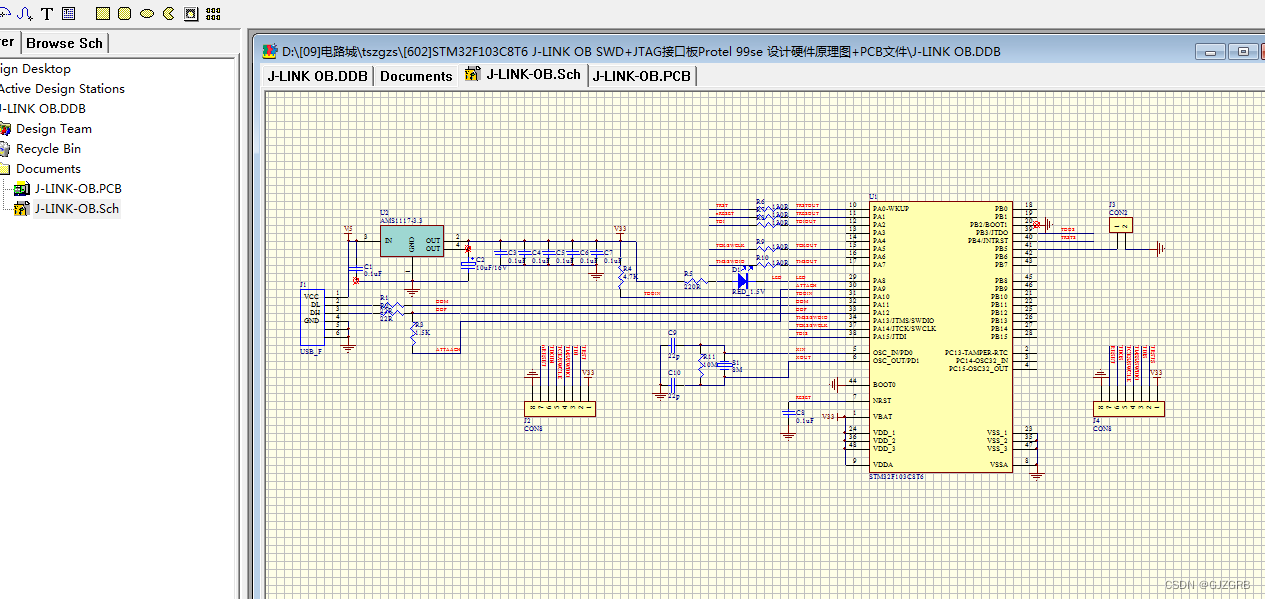The width and height of the screenshot is (1265, 599).
Task: Select the Rectangle drawing tool
Action: click(x=103, y=13)
